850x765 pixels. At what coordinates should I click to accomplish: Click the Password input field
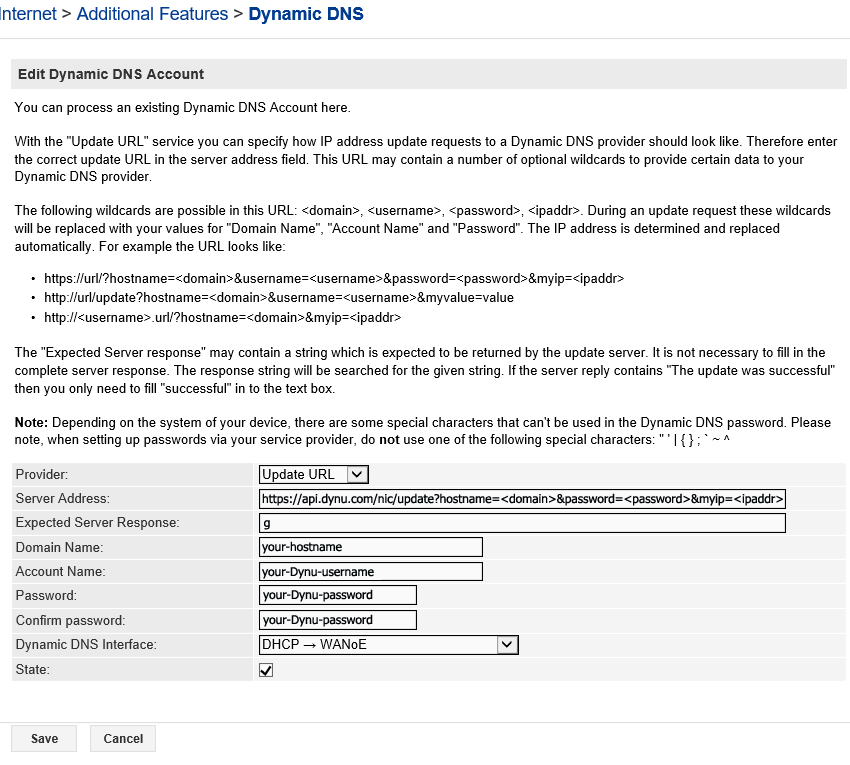click(338, 595)
